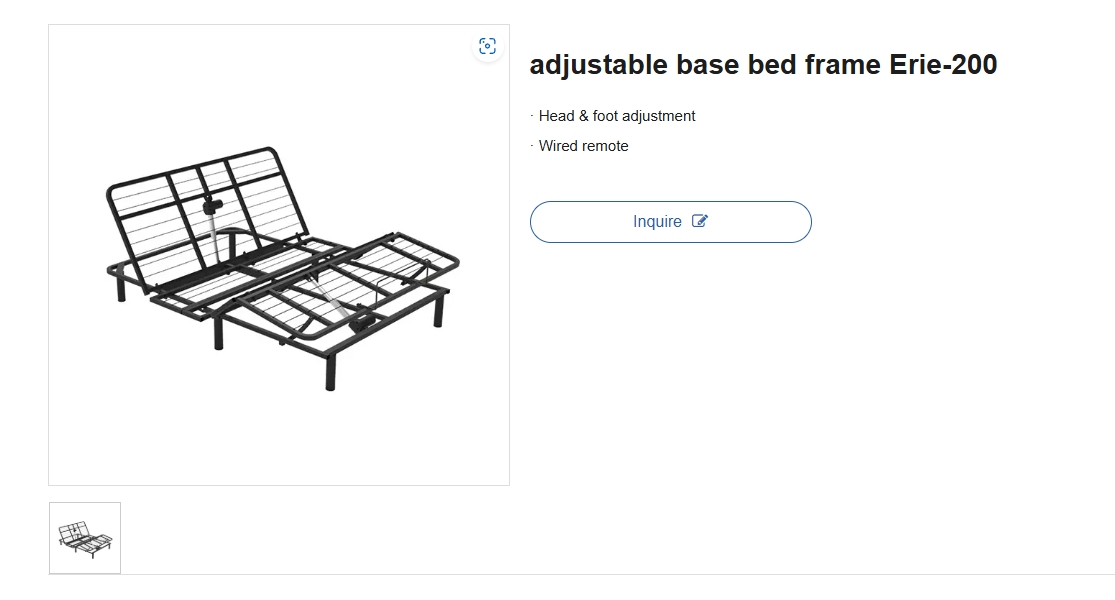Click the Wired remote feature text
This screenshot has height=600, width=1115.
[583, 146]
